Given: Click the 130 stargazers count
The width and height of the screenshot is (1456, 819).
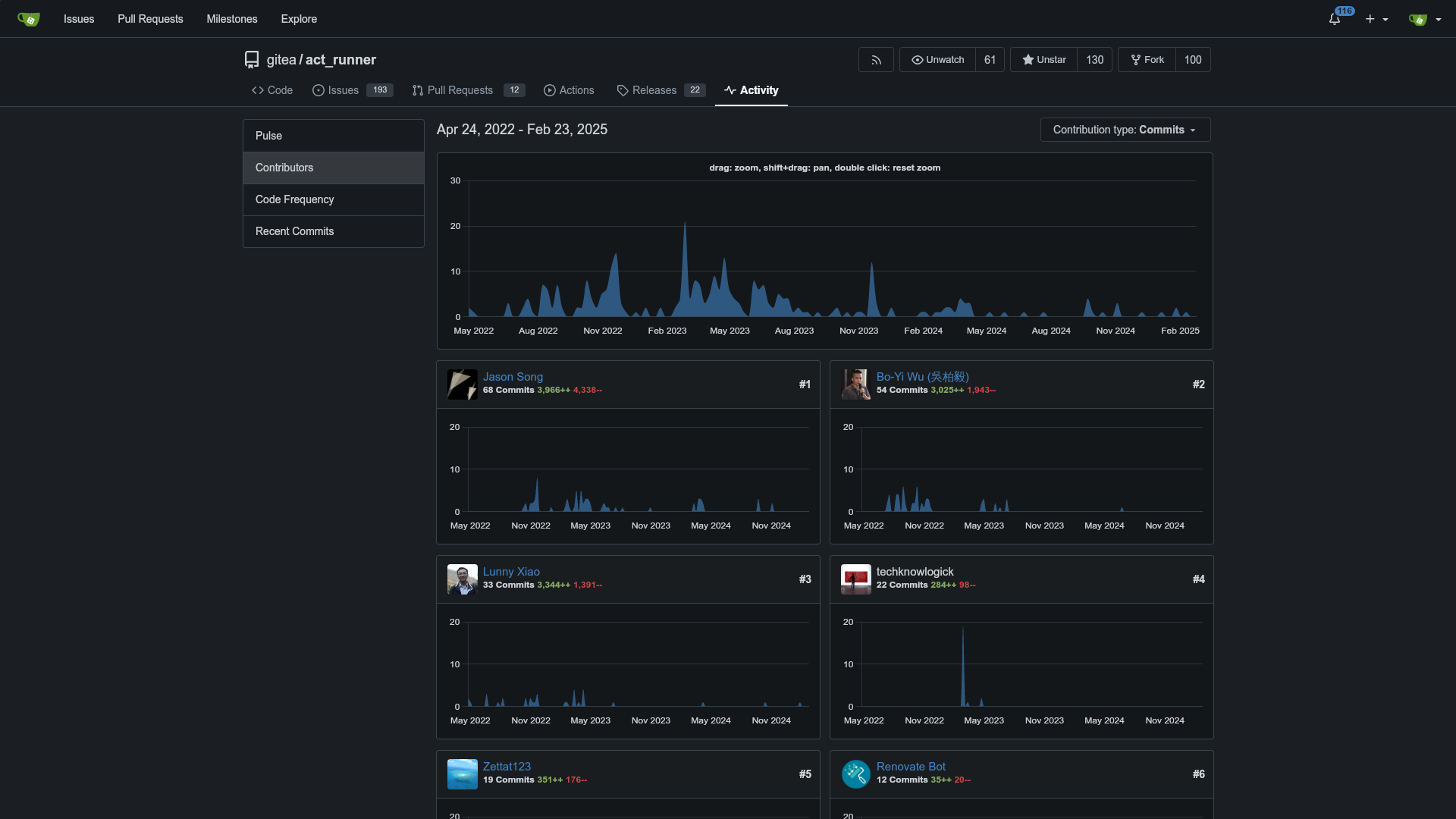Looking at the screenshot, I should [1094, 60].
